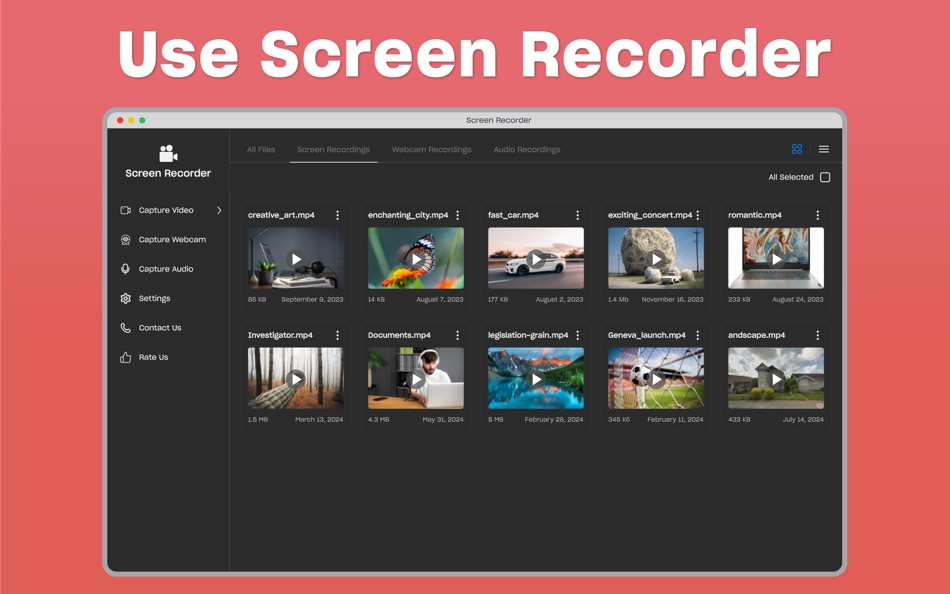This screenshot has width=950, height=594.
Task: Play the Documents.mp4 video
Action: point(416,379)
